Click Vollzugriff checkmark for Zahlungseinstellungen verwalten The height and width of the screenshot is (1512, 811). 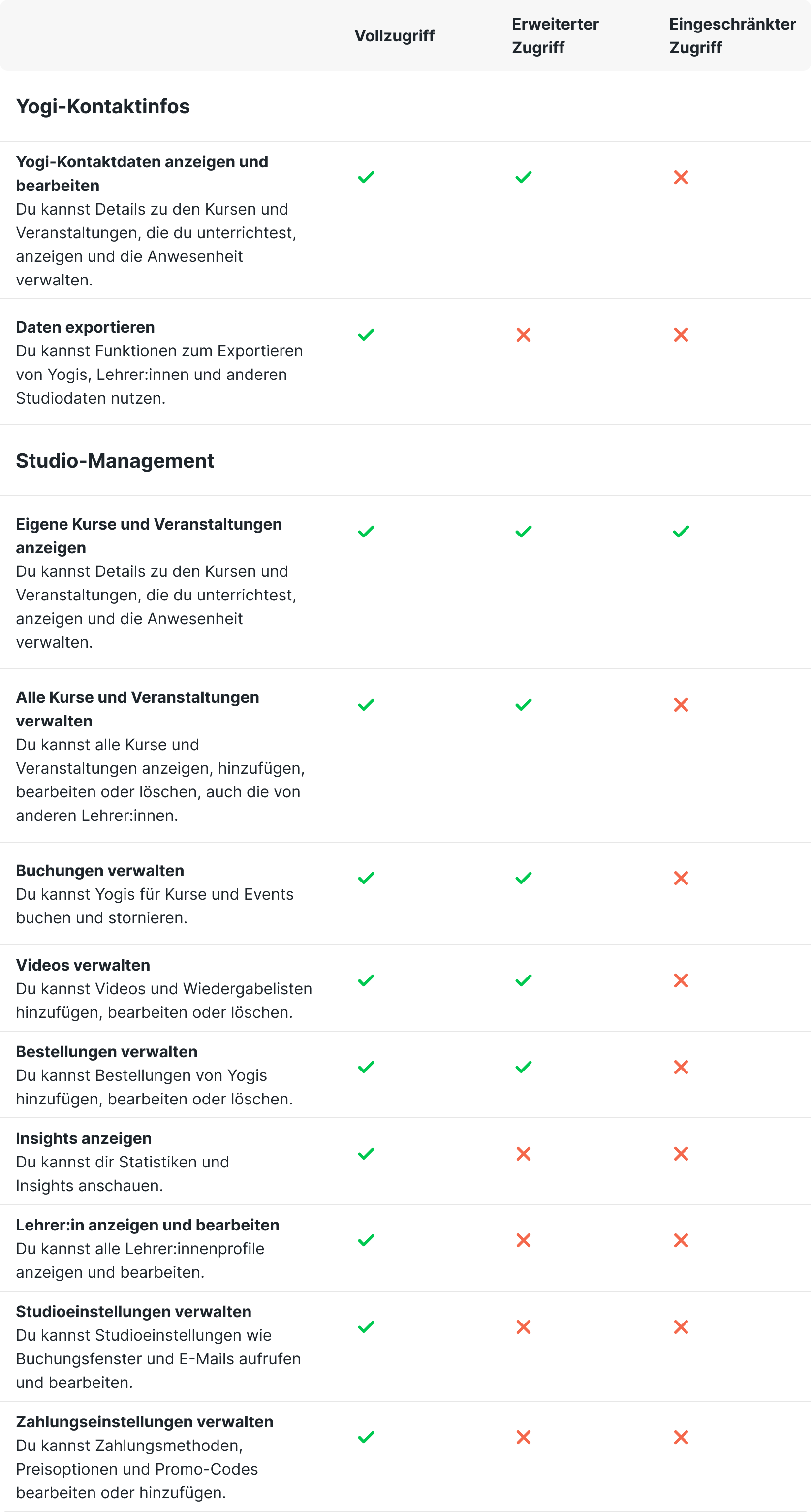[x=366, y=1437]
